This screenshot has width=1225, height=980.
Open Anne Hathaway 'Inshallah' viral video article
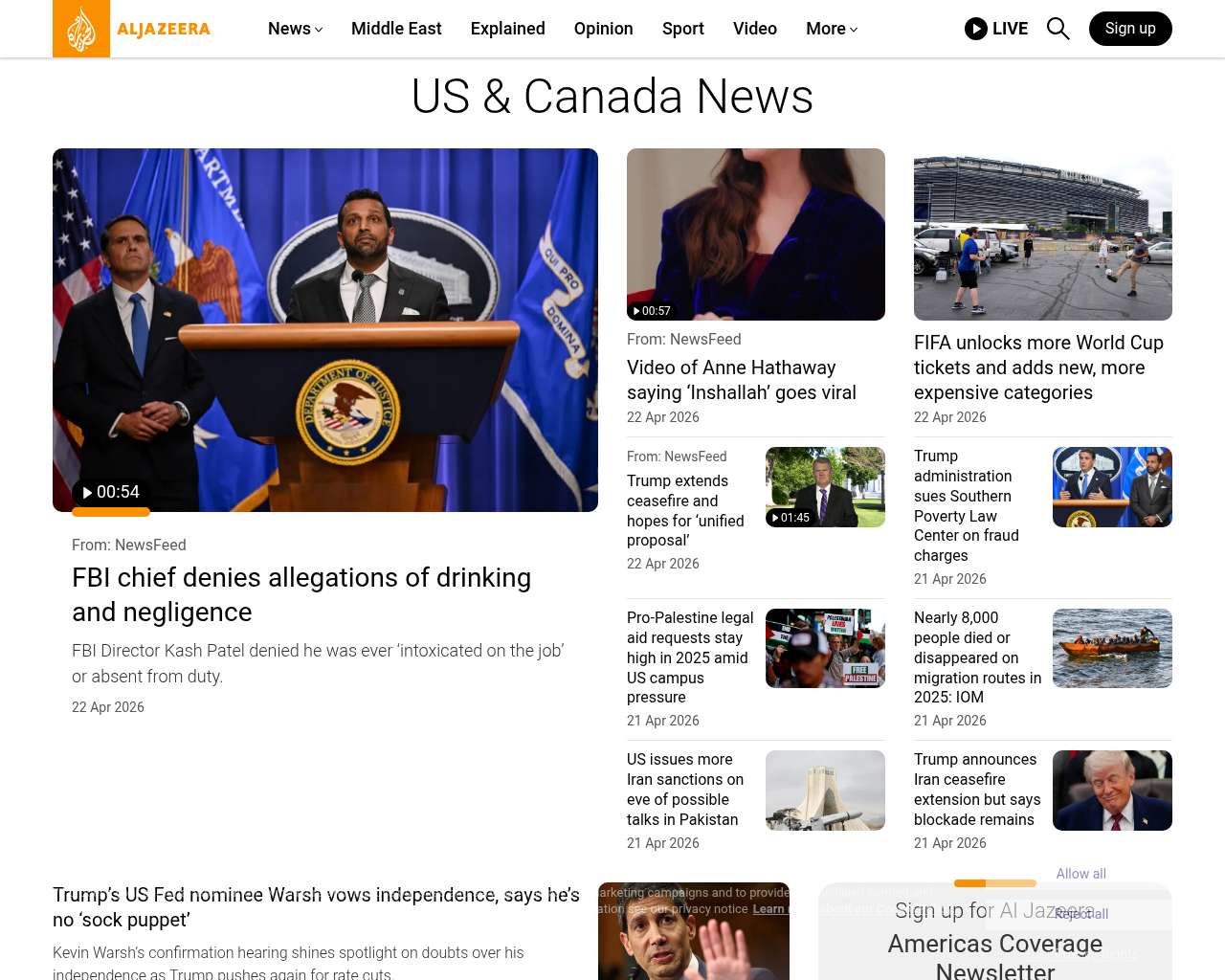pyautogui.click(x=742, y=380)
